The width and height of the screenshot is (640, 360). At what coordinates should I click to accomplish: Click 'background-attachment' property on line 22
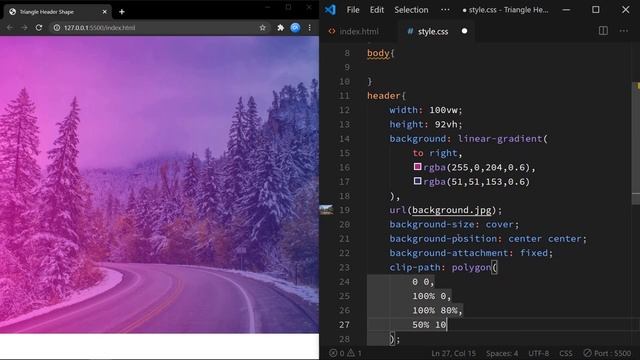[449, 253]
